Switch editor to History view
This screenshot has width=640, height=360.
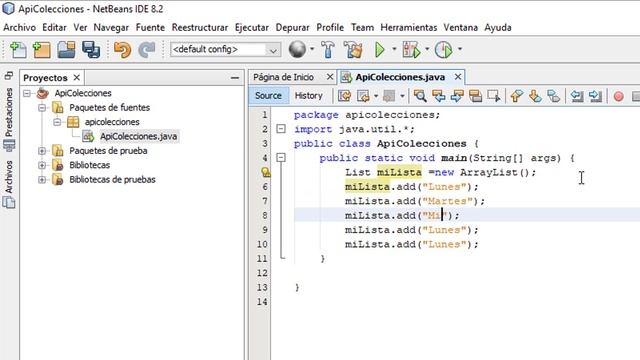(x=309, y=96)
